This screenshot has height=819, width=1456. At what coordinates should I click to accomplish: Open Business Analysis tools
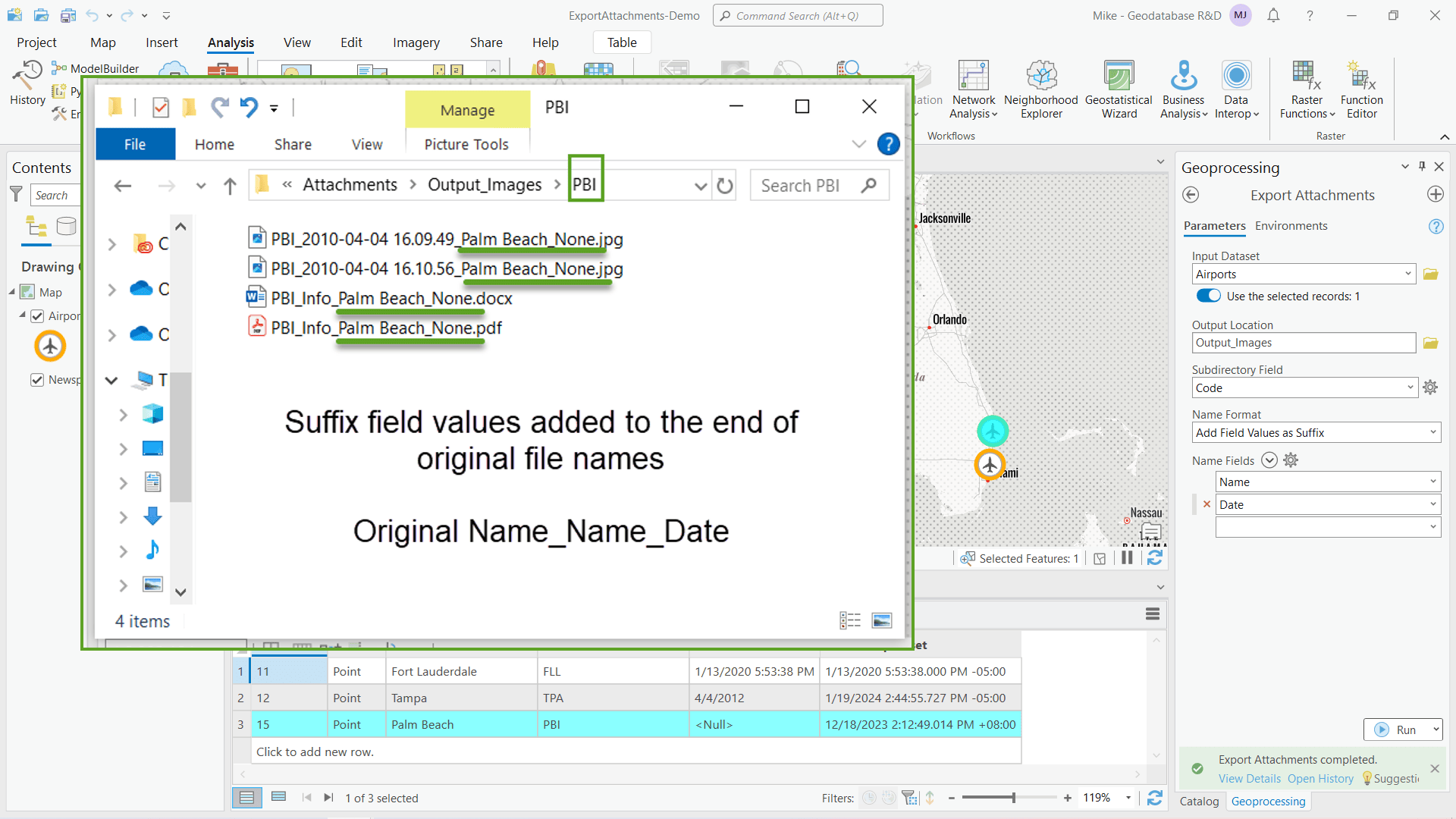[1182, 89]
